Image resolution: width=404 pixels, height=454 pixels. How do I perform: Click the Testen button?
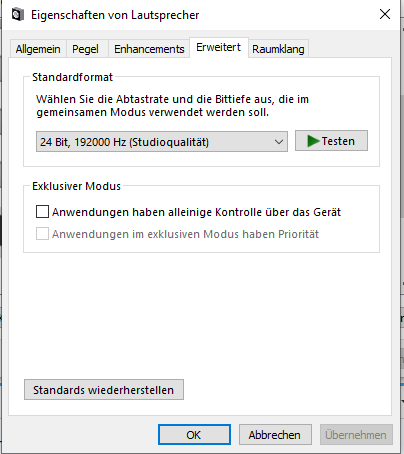coord(331,141)
